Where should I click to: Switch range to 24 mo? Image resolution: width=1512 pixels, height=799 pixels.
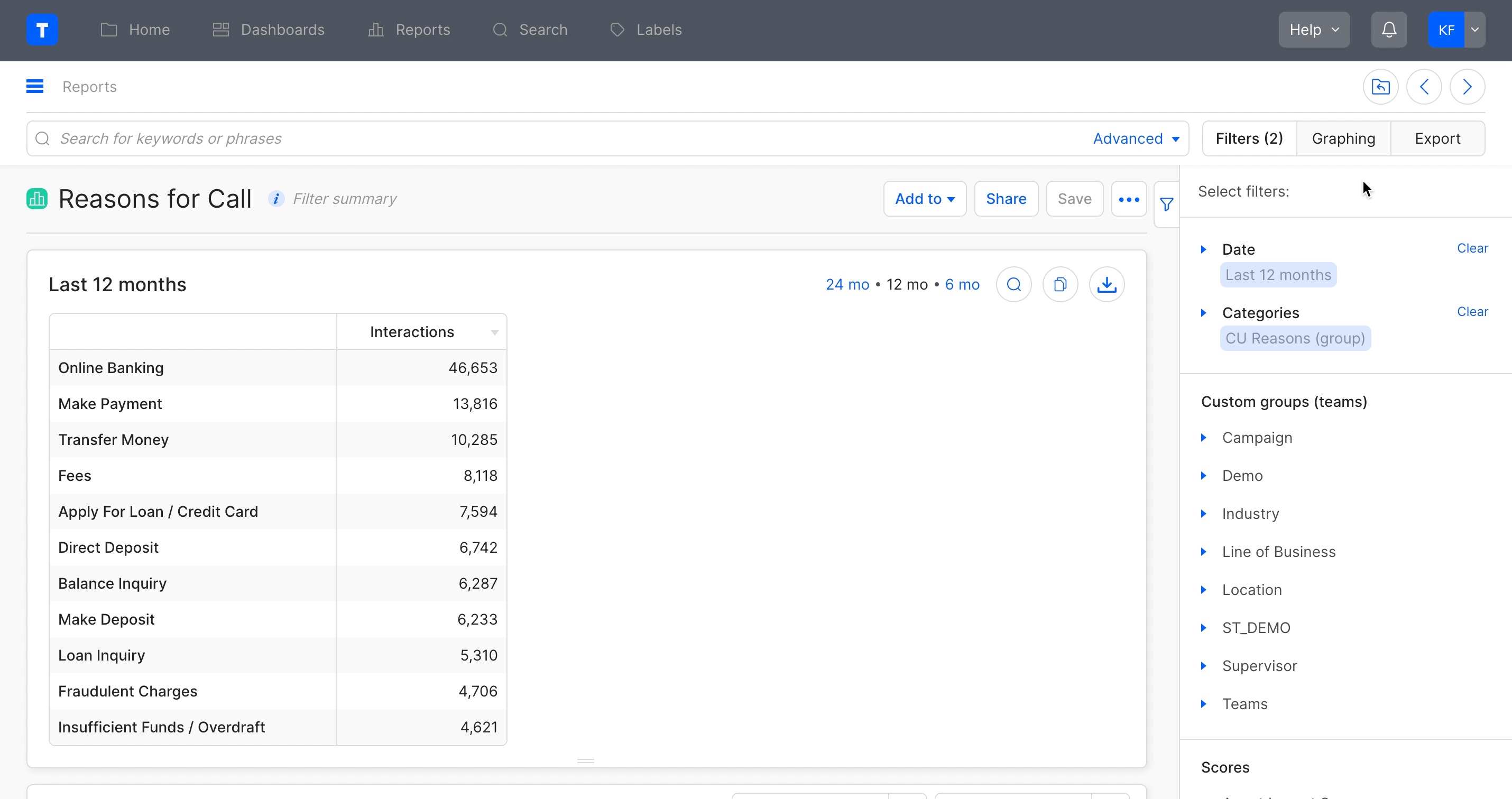tap(846, 284)
